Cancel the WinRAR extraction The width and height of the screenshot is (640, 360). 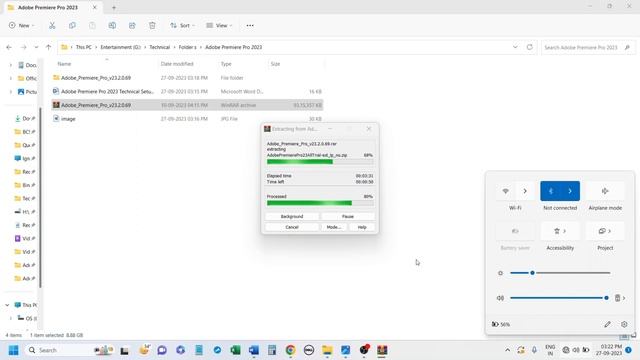292,227
